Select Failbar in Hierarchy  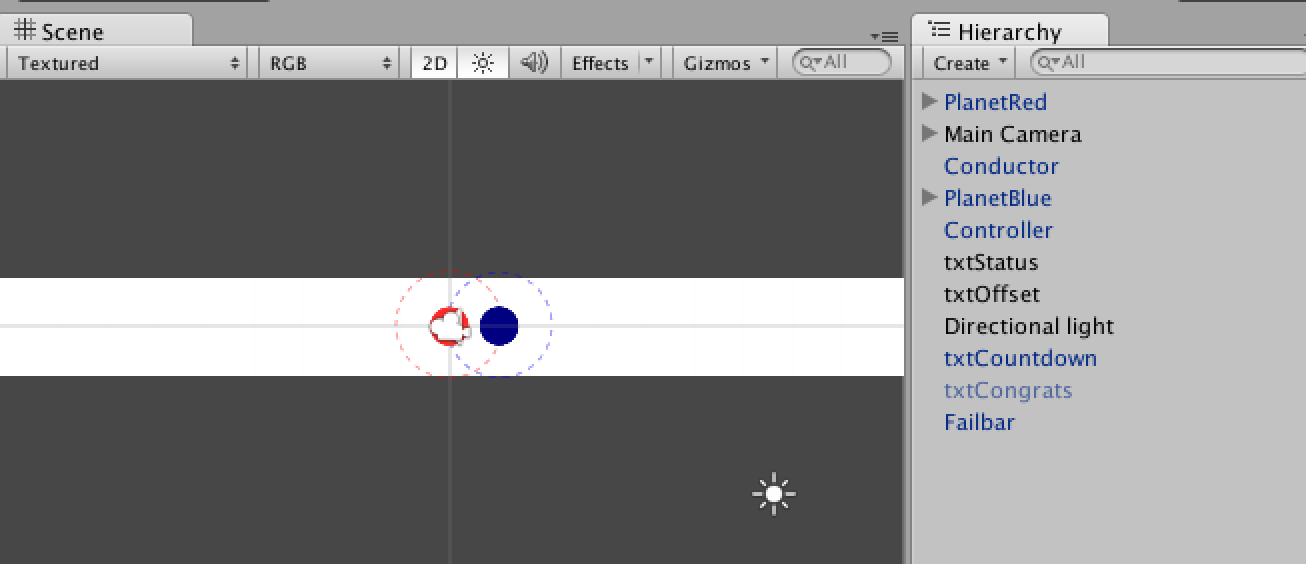[x=979, y=422]
